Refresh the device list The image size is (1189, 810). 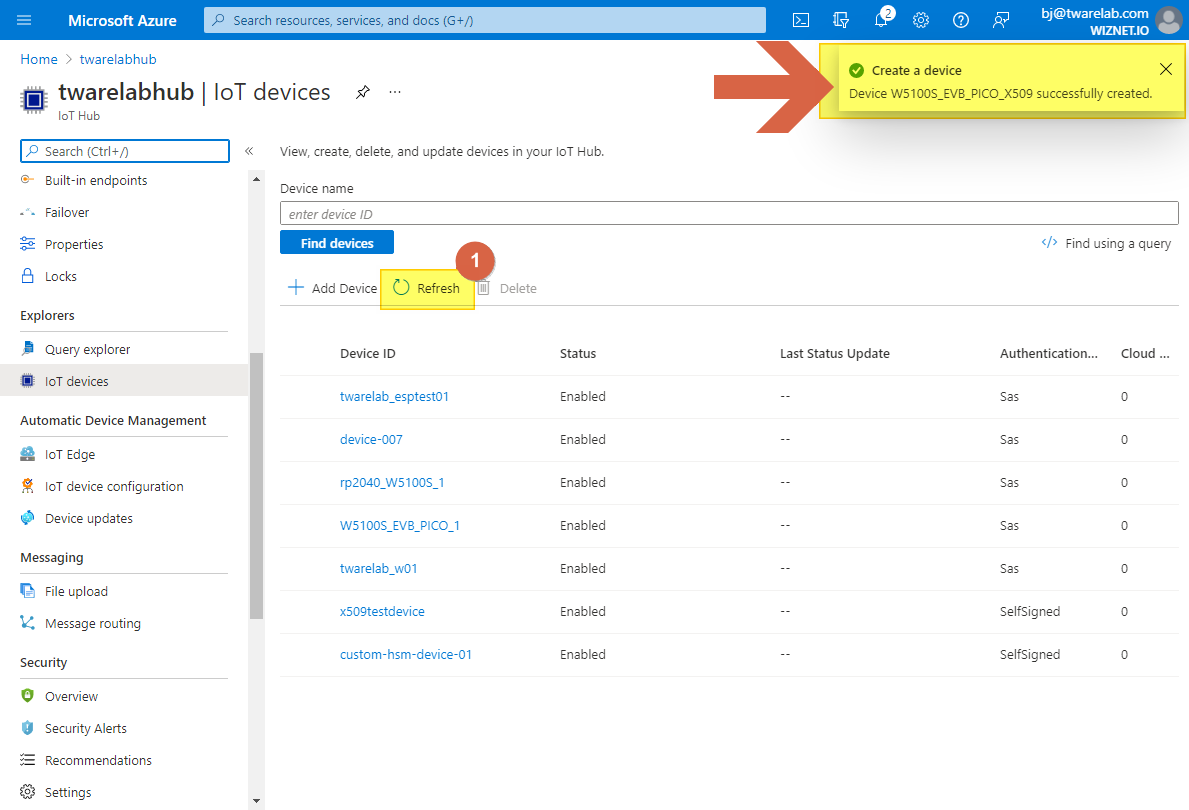tap(427, 288)
